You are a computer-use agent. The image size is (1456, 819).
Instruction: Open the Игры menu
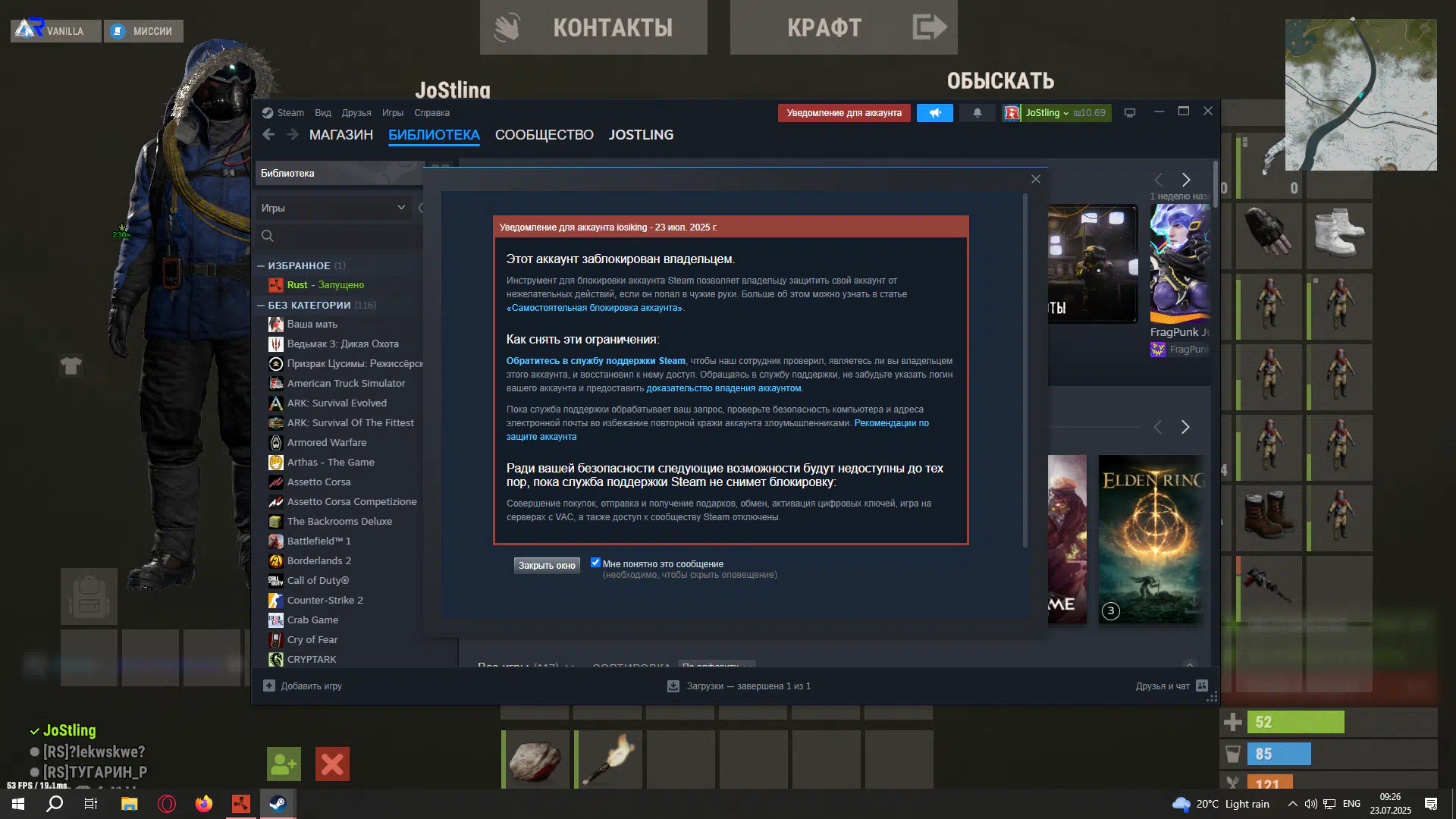(393, 113)
